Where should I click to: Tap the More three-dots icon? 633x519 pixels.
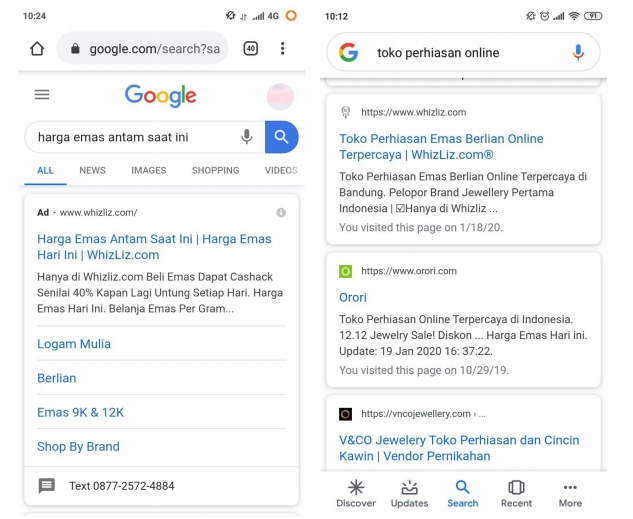tap(570, 487)
